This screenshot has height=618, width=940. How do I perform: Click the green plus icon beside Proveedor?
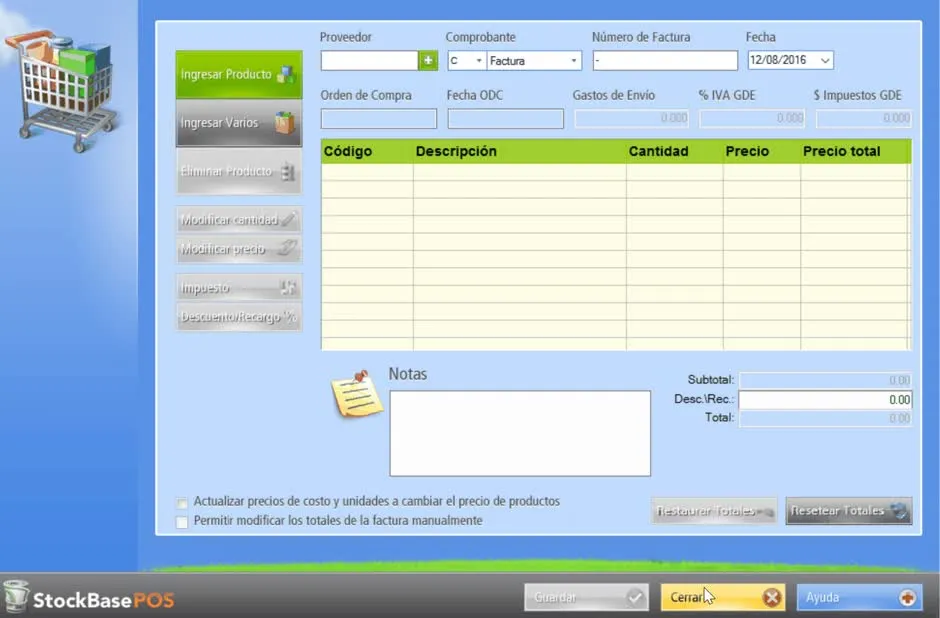[x=428, y=61]
